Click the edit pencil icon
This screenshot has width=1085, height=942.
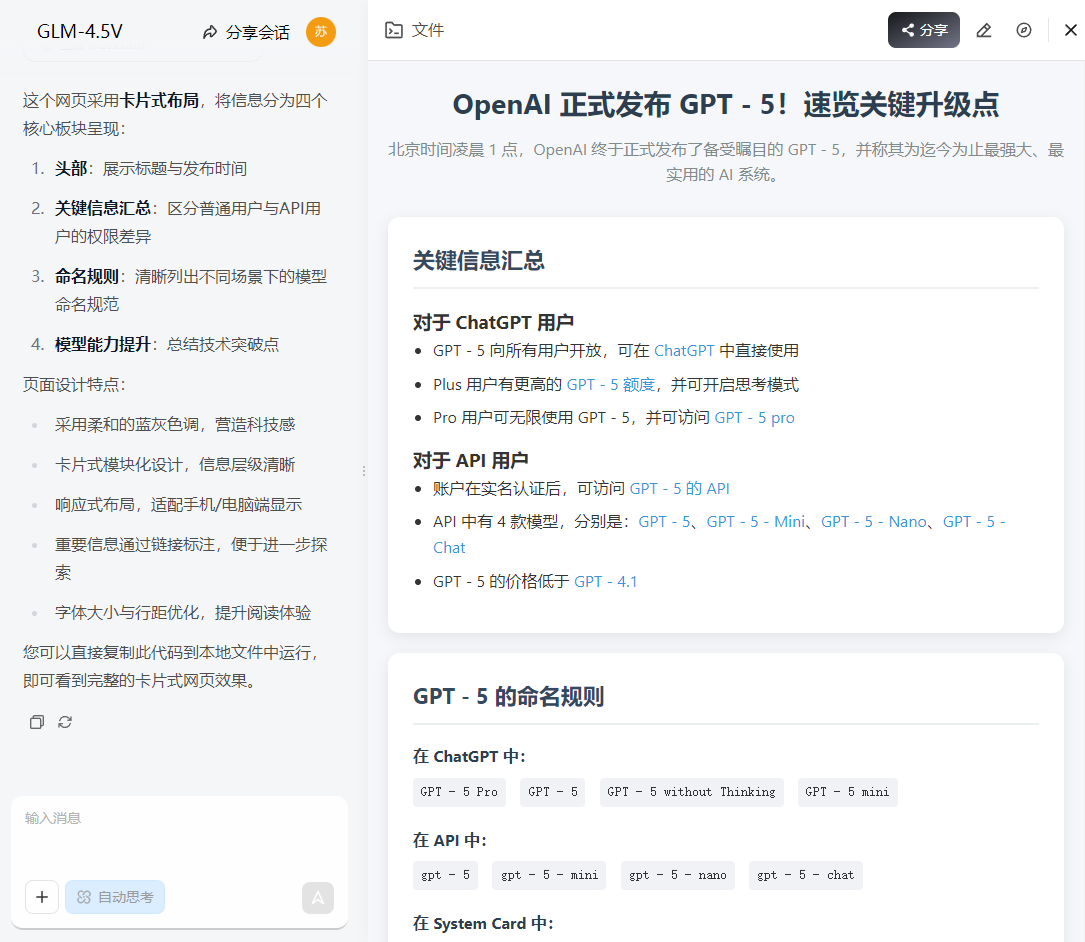pos(983,30)
